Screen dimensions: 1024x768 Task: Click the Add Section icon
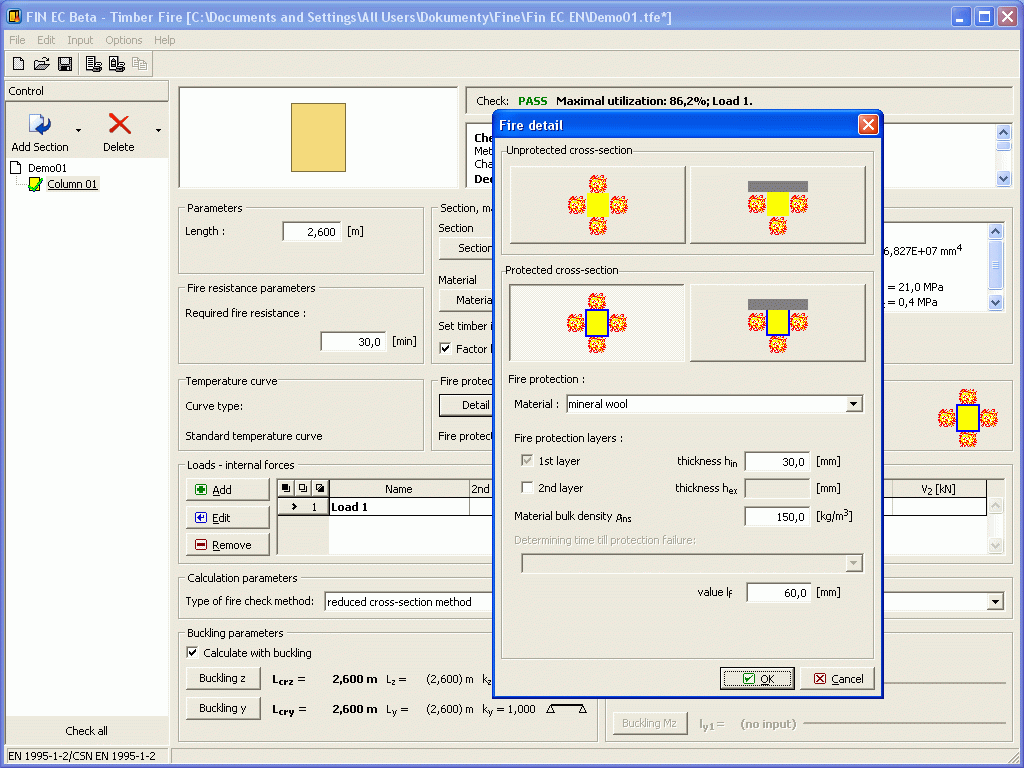click(x=40, y=125)
